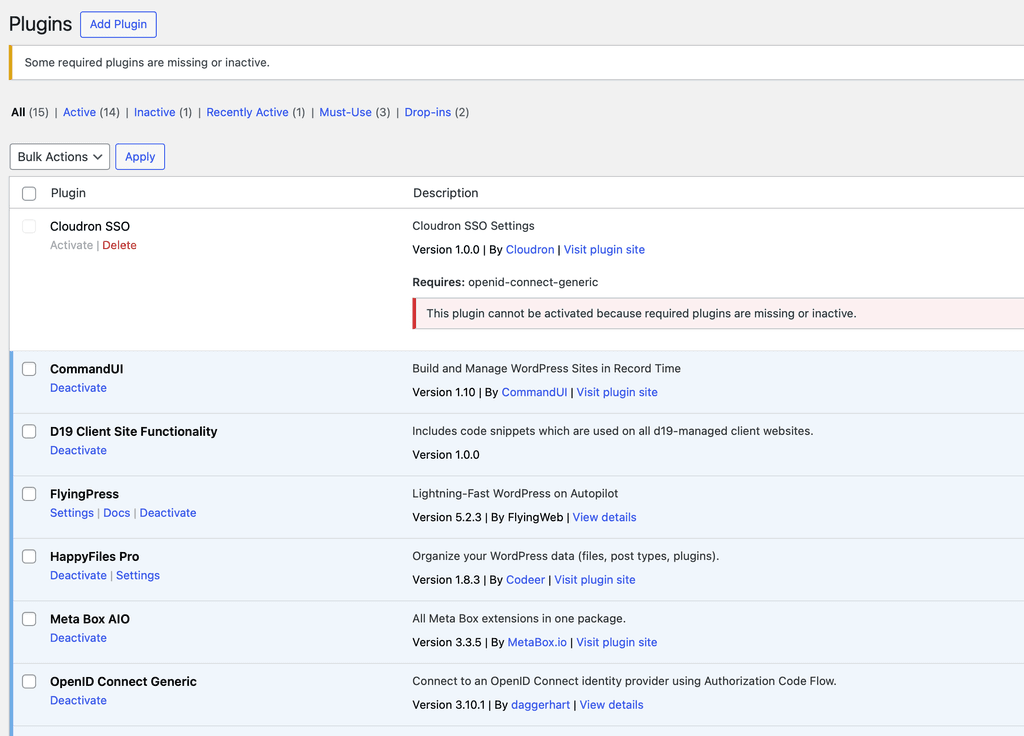Visit the MetaBox.io author link
The image size is (1024, 736).
tap(537, 642)
